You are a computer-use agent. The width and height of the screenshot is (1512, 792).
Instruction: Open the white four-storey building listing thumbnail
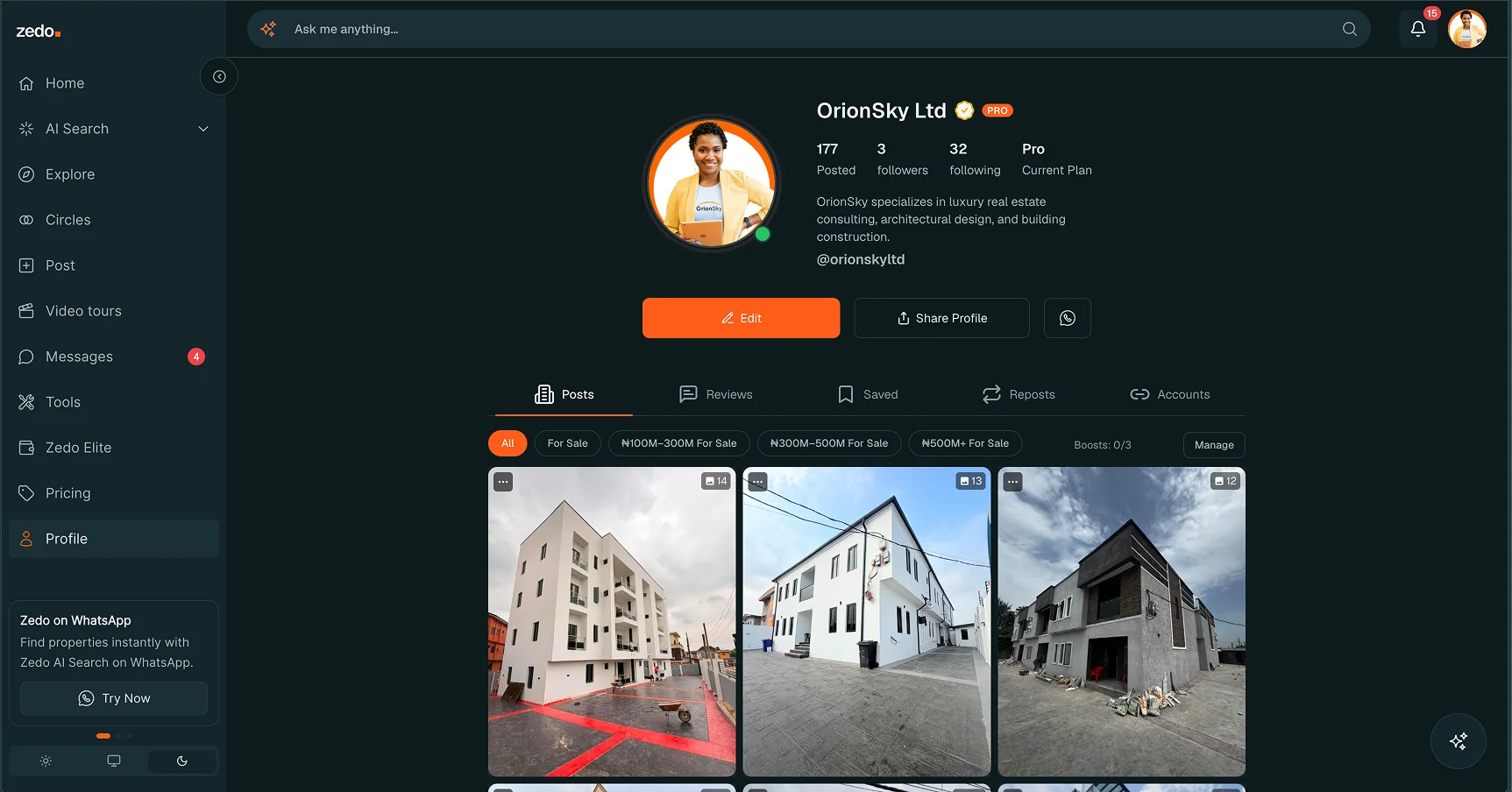point(612,622)
